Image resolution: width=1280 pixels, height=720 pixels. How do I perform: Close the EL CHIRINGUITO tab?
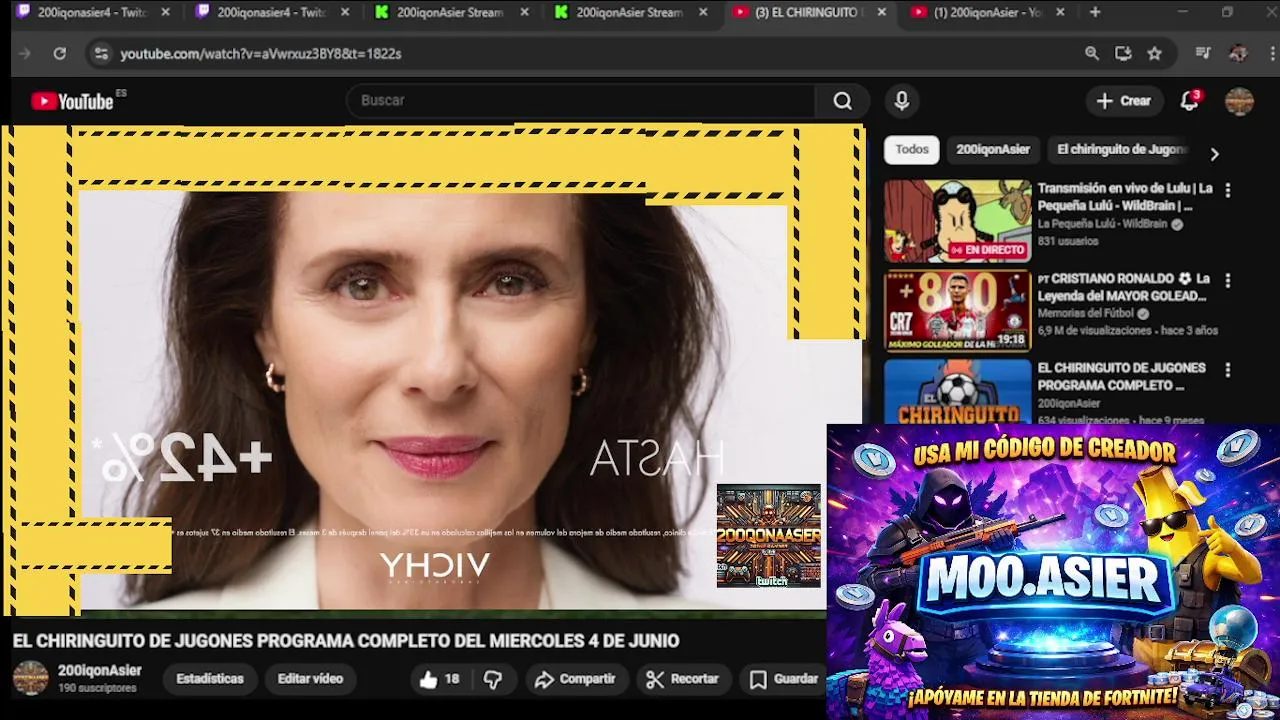881,12
